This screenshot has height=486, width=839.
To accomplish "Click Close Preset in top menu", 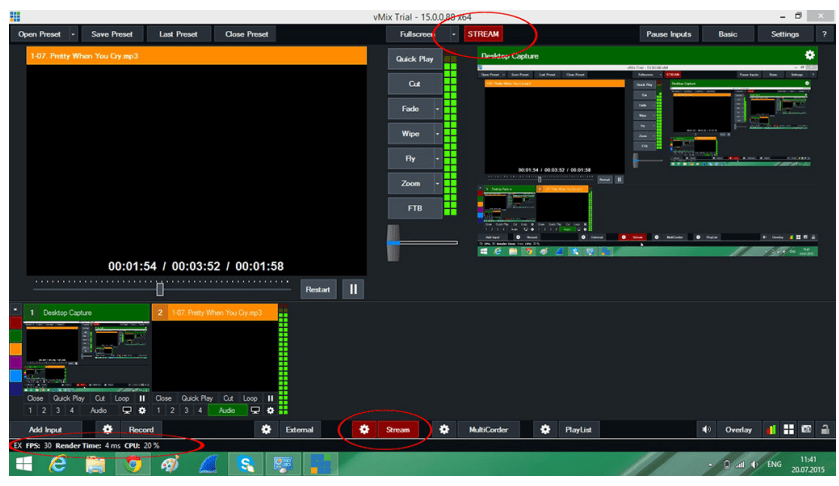I will (x=246, y=34).
